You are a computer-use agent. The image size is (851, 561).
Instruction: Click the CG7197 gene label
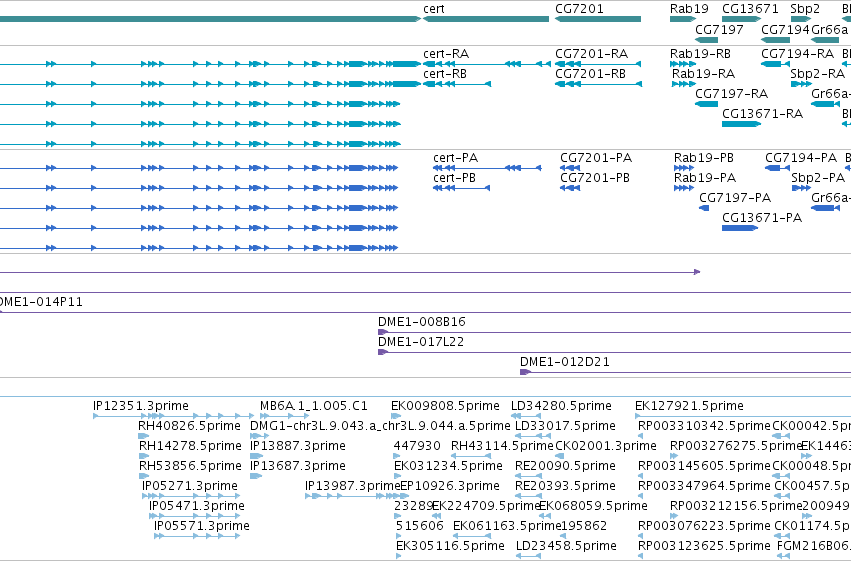719,29
